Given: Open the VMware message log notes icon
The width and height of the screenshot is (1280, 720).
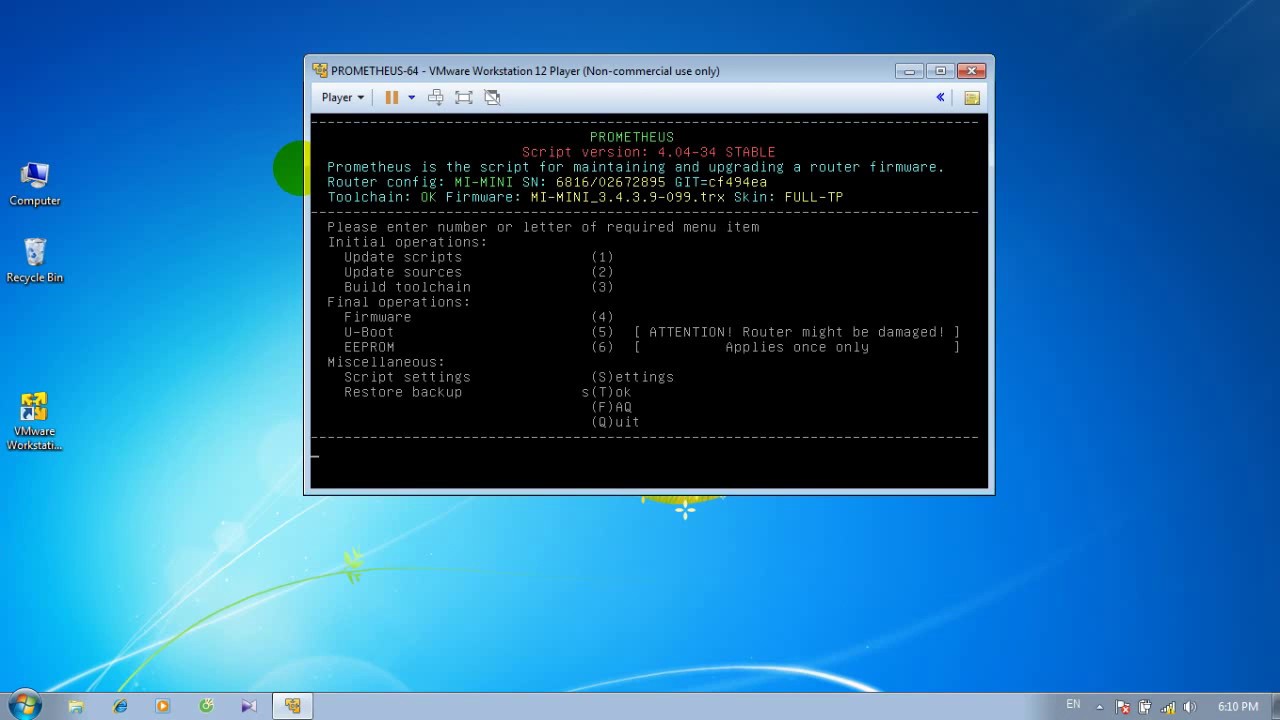Looking at the screenshot, I should [972, 97].
